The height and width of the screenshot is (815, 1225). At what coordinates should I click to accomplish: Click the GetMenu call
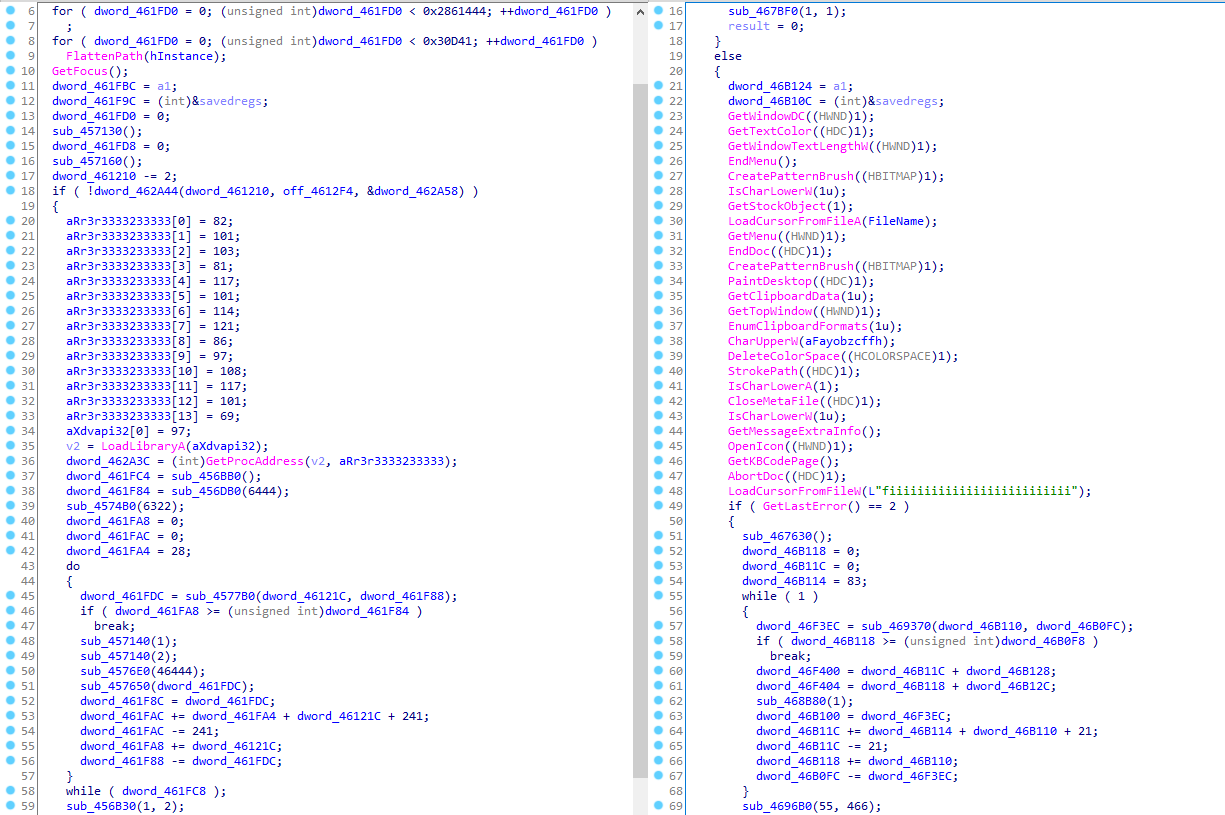pyautogui.click(x=752, y=236)
